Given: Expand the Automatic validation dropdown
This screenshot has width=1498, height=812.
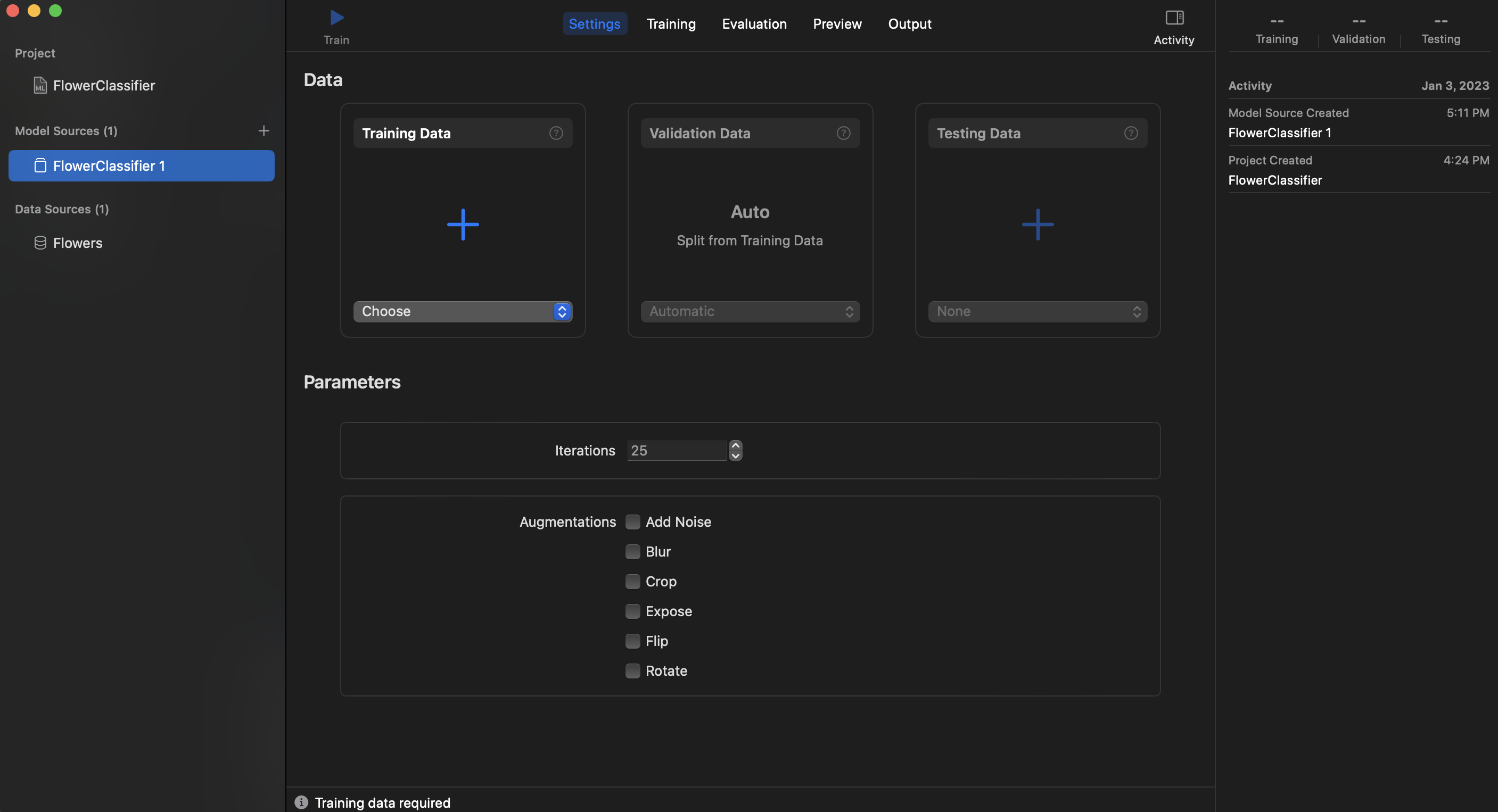Looking at the screenshot, I should 750,311.
